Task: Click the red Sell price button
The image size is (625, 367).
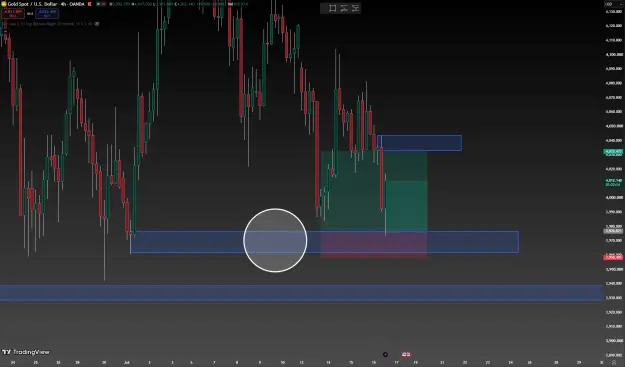Action: pyautogui.click(x=13, y=13)
